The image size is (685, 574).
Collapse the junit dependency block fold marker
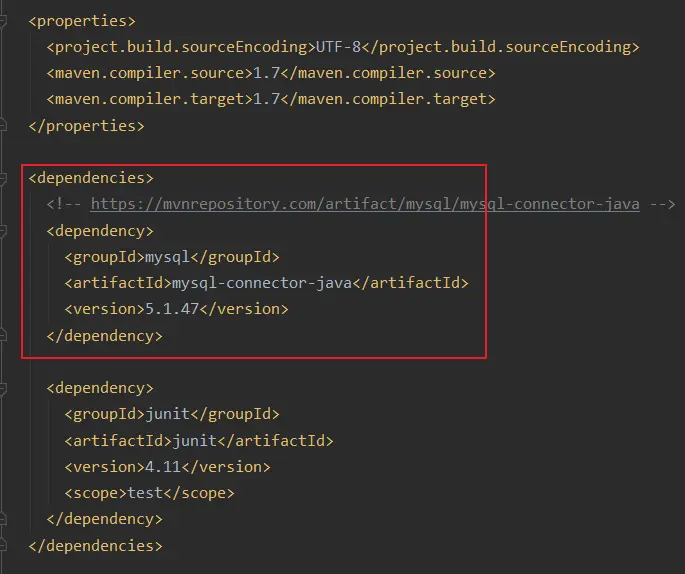click(x=3, y=388)
